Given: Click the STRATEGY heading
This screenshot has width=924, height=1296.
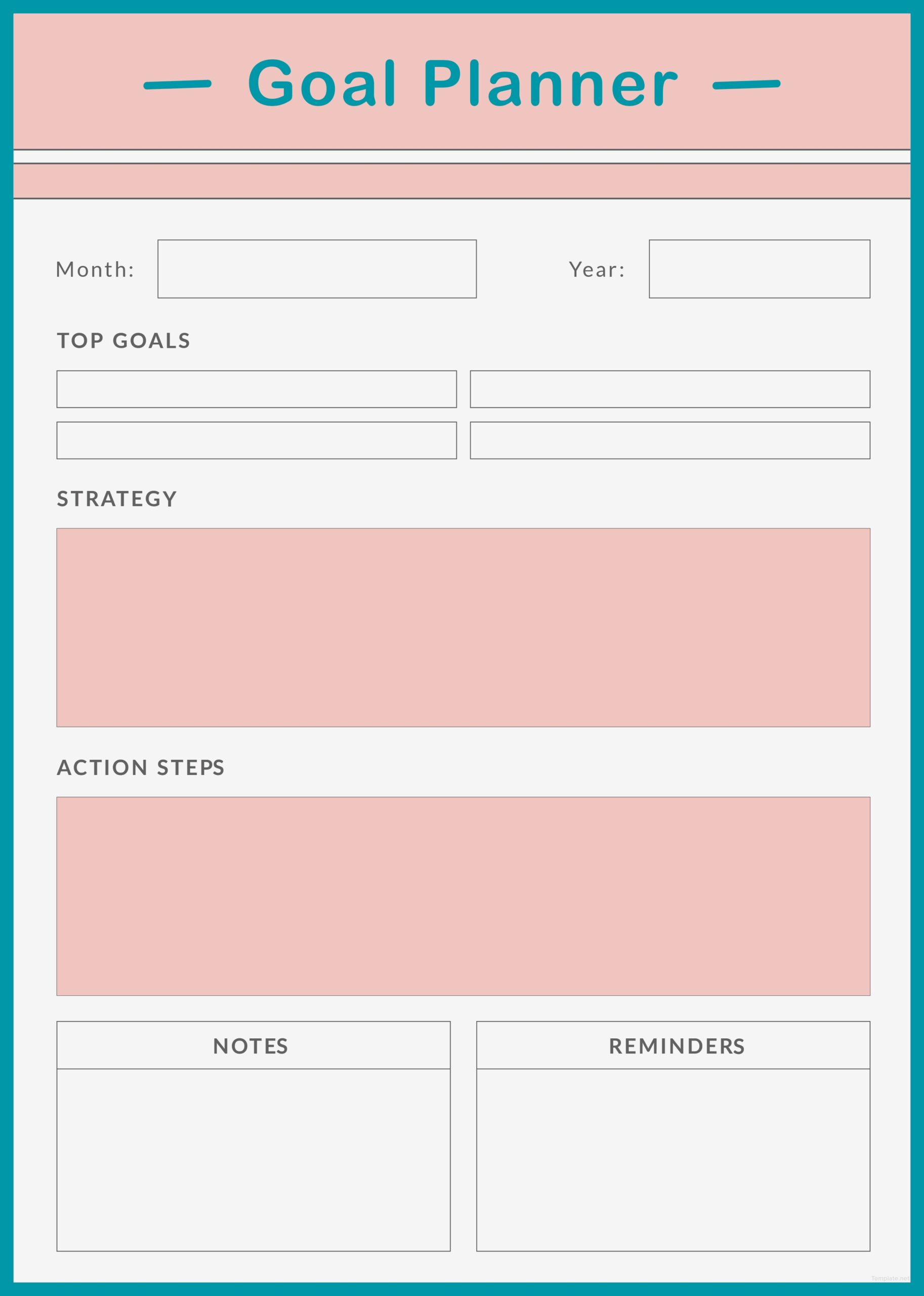Looking at the screenshot, I should 117,499.
